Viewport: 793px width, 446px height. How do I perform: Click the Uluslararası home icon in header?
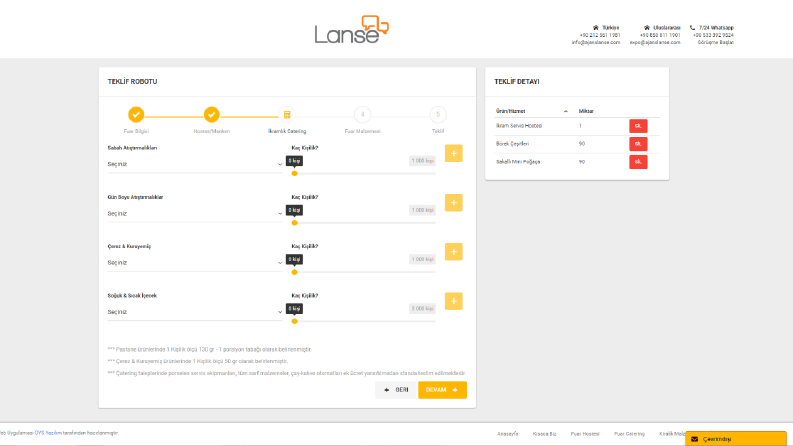[x=647, y=28]
